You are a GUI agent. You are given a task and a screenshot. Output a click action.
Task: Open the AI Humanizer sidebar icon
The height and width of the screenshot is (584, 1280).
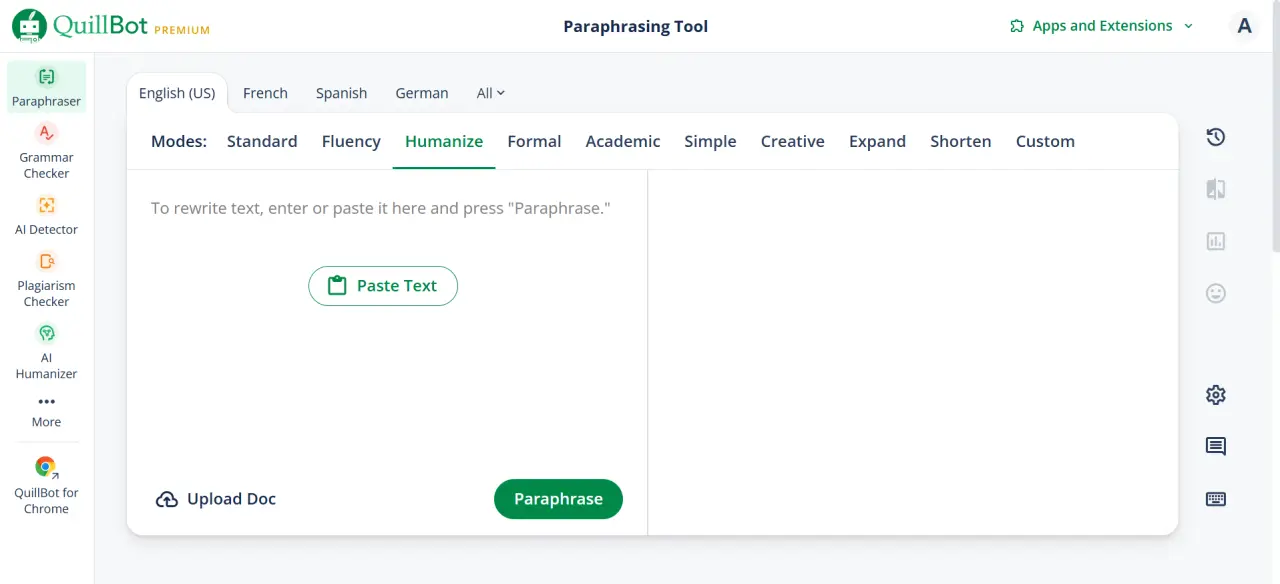click(x=46, y=333)
